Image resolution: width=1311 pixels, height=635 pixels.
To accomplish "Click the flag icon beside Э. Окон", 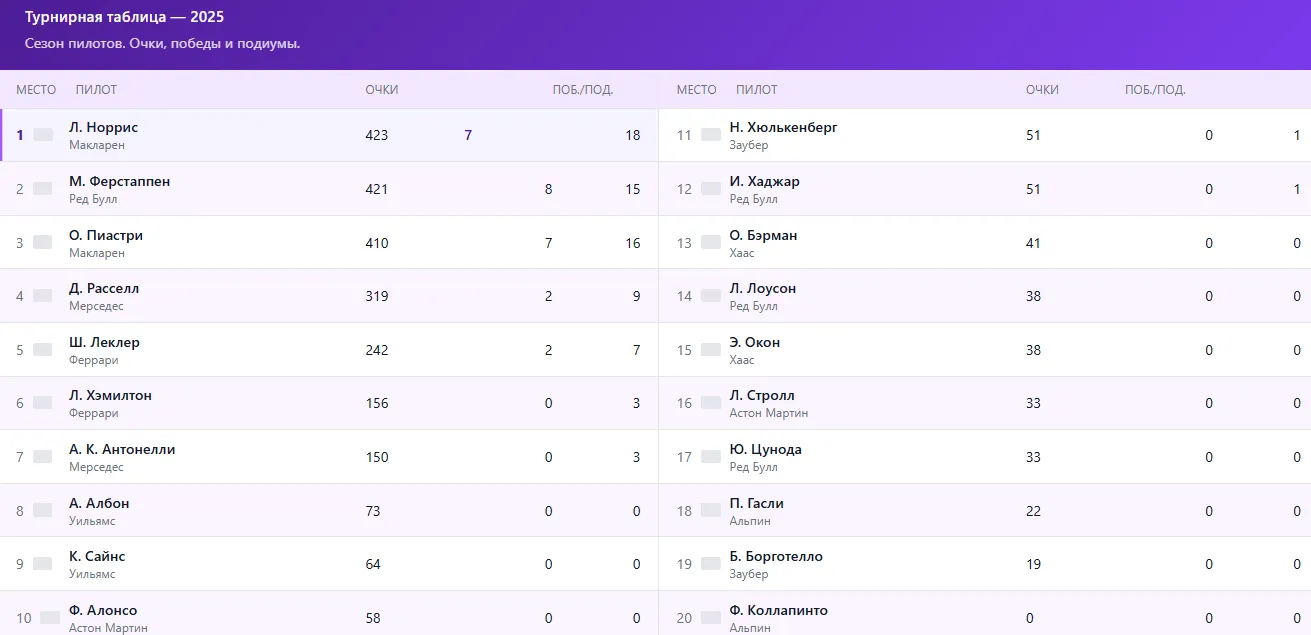I will (711, 349).
